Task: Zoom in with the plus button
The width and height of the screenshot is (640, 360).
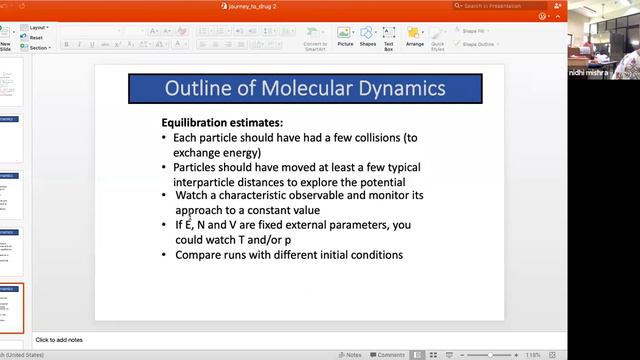Action: tap(516, 355)
